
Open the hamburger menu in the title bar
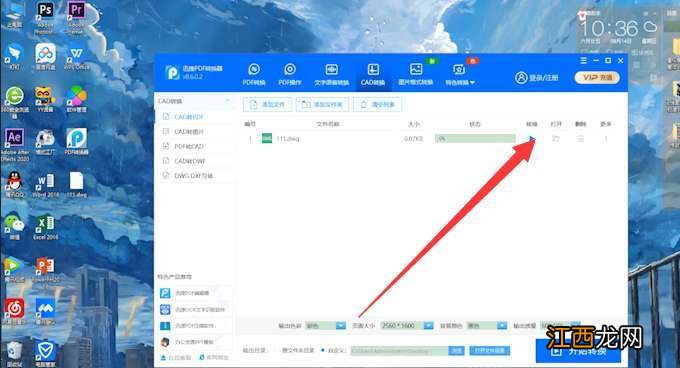click(583, 61)
